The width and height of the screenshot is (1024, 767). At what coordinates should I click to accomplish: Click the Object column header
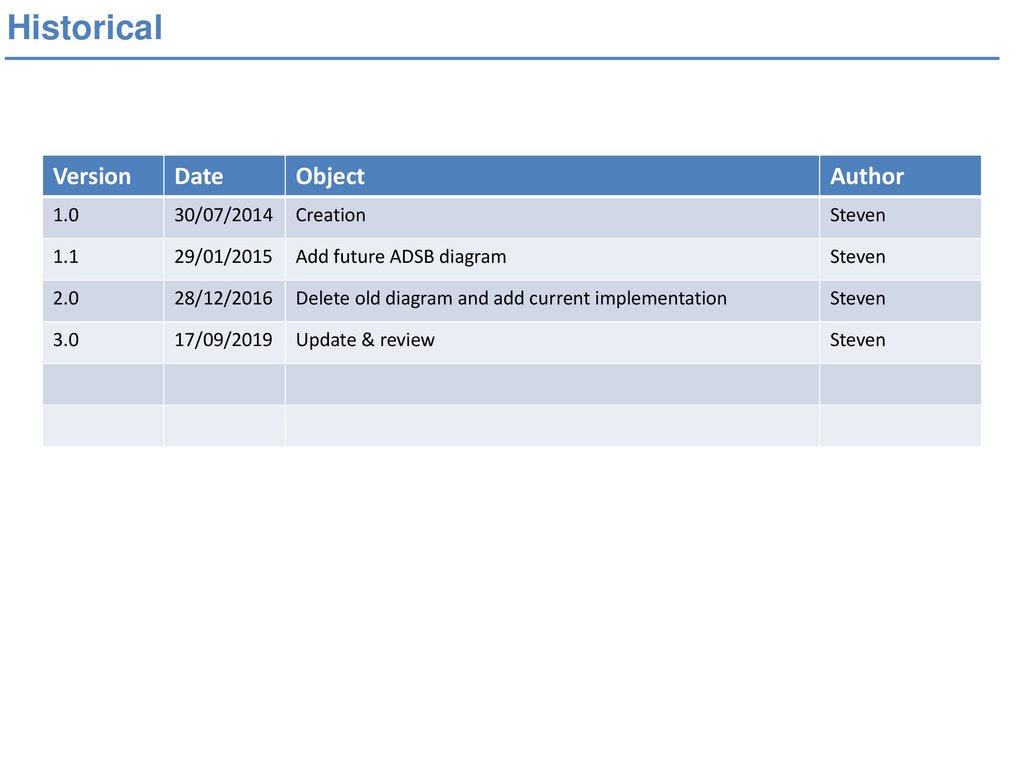point(330,177)
